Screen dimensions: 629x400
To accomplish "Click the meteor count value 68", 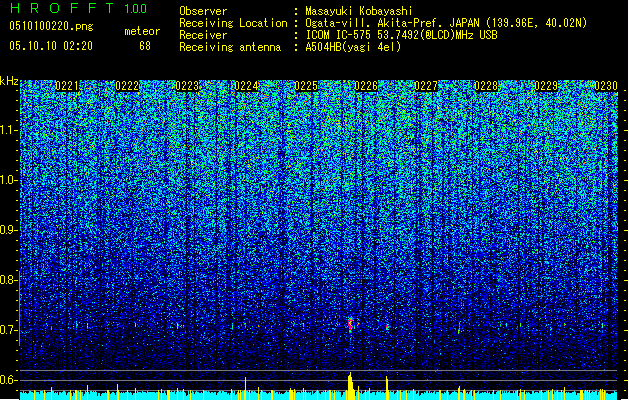I will point(145,46).
